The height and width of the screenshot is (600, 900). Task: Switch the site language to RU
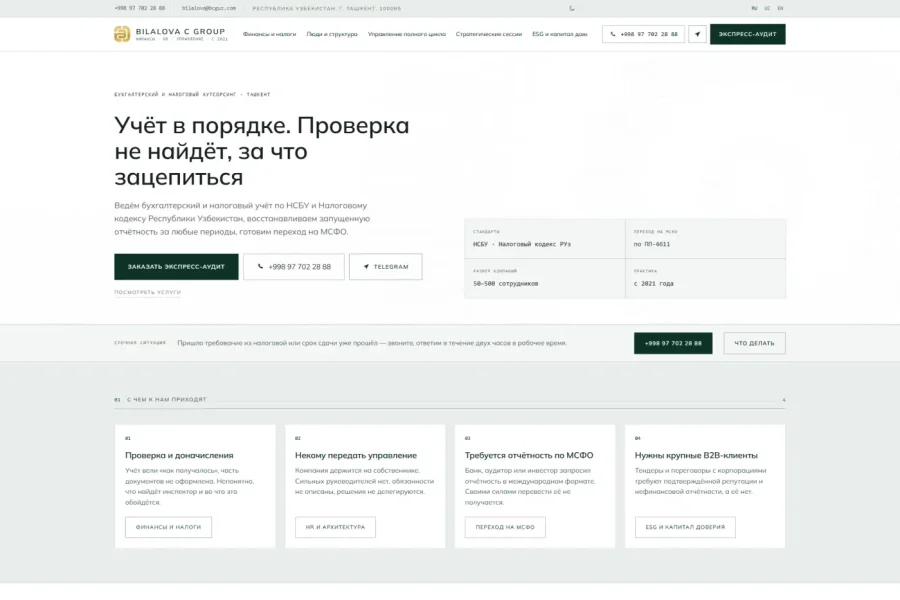[x=754, y=9]
